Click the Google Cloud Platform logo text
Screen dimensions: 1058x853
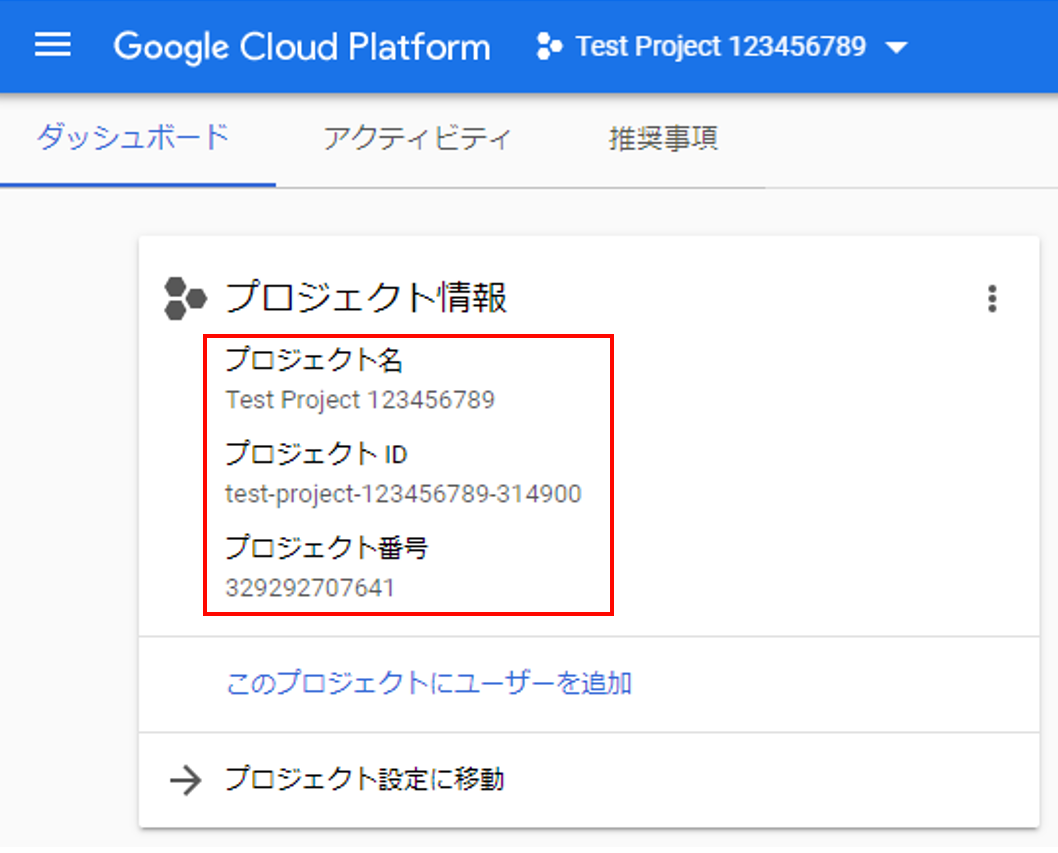[x=301, y=47]
